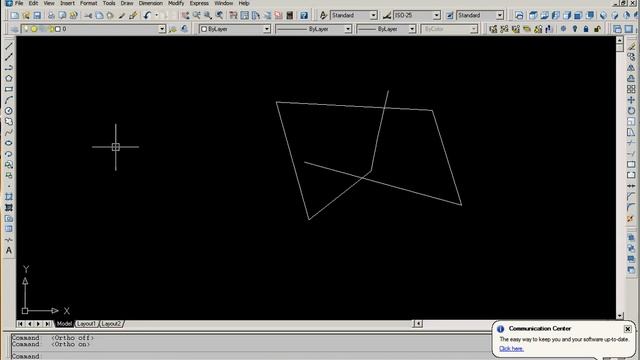Open the table style Standard dropdown
This screenshot has width=640, height=360.
point(500,16)
